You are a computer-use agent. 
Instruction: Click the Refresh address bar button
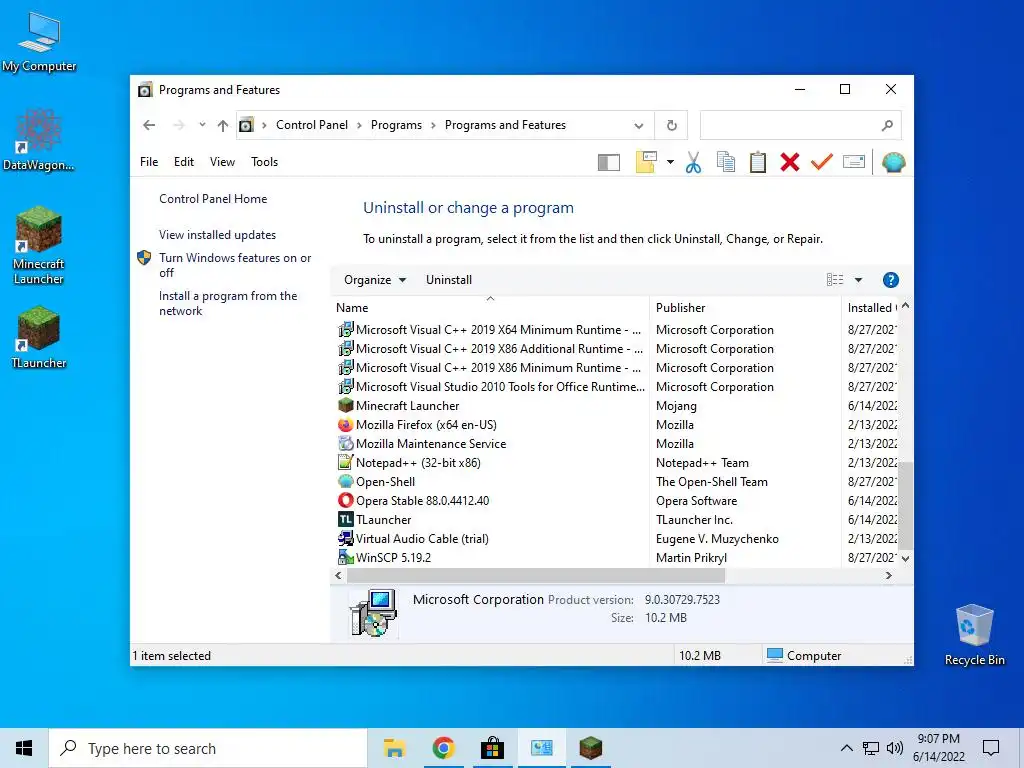click(671, 125)
